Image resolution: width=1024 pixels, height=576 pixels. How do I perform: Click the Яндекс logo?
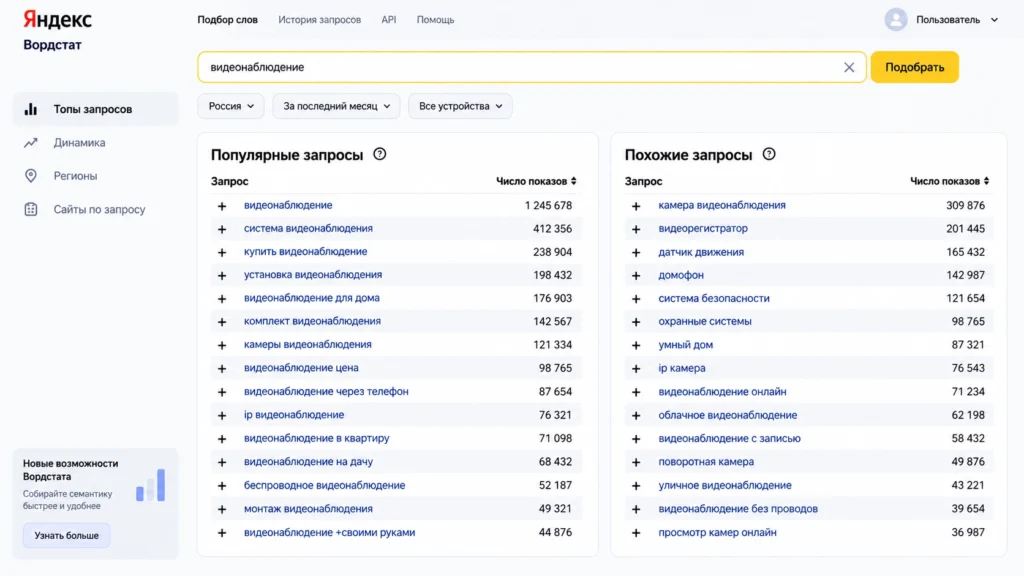pos(57,20)
